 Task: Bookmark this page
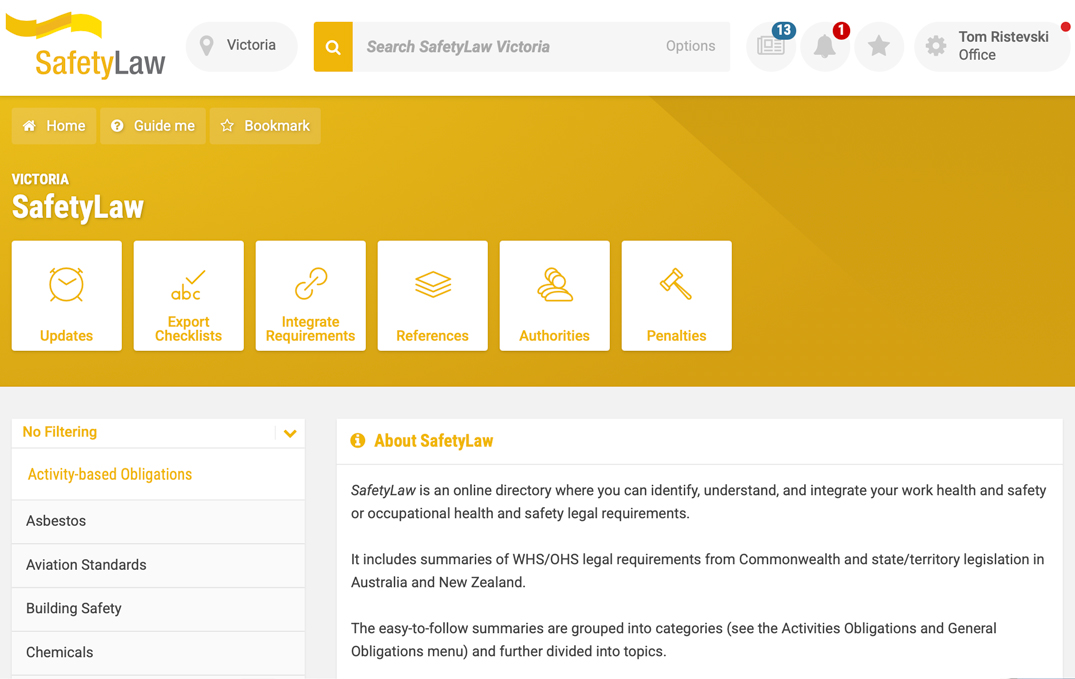coord(265,126)
